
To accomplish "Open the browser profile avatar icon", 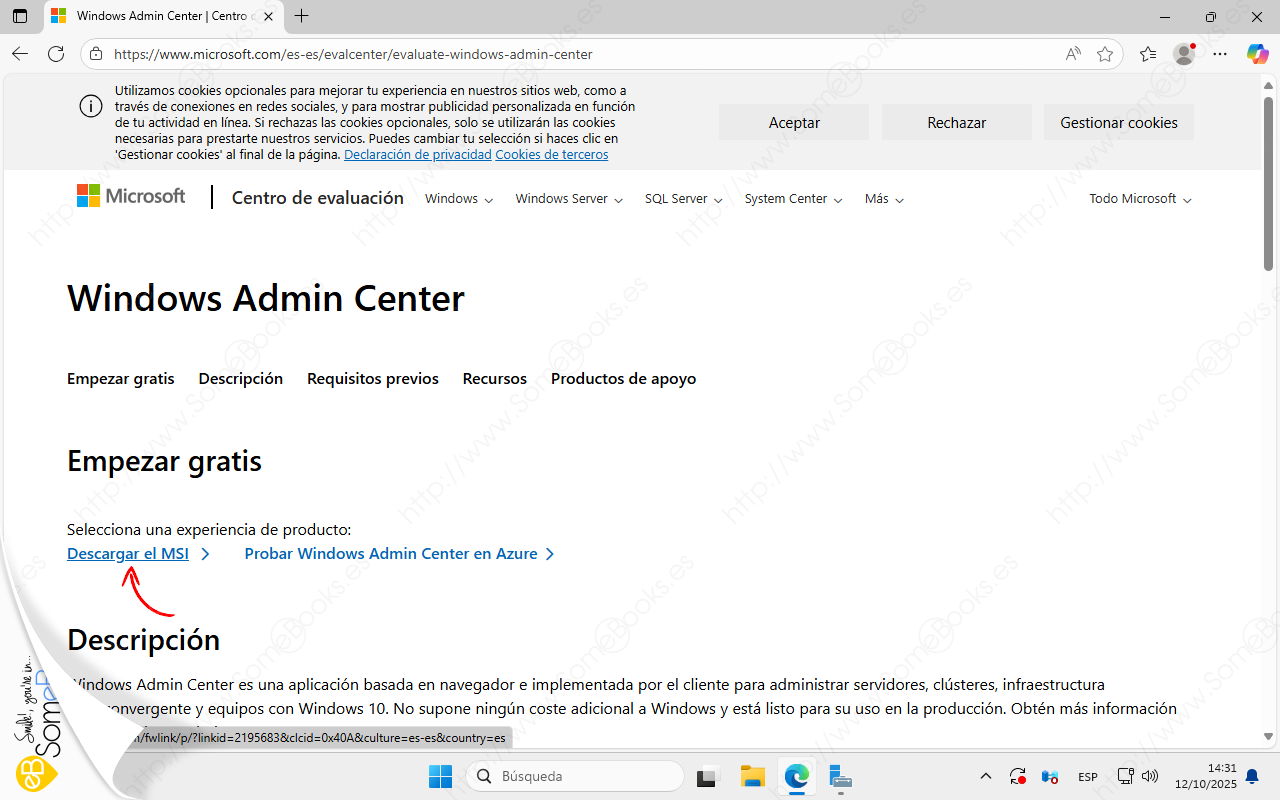I will (1184, 54).
